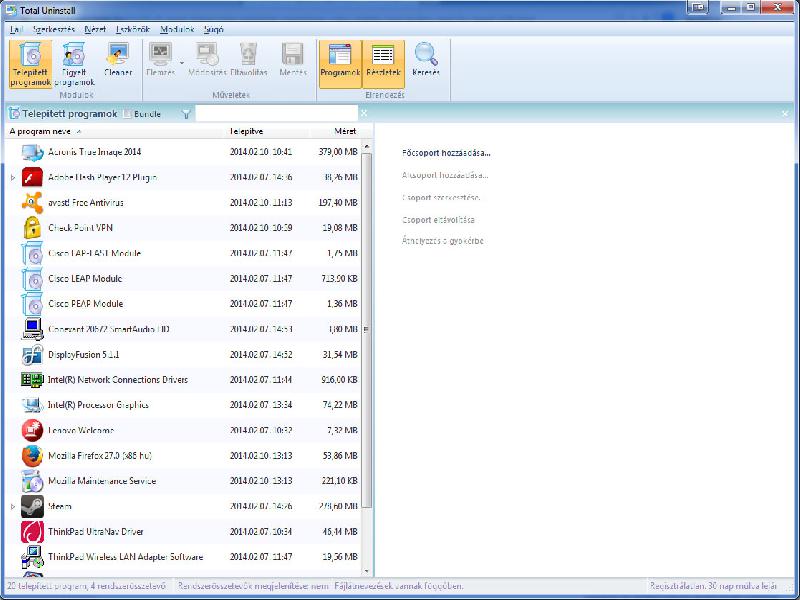Image resolution: width=800 pixels, height=600 pixels.
Task: Open the Szerkesztés menu
Action: pyautogui.click(x=54, y=30)
